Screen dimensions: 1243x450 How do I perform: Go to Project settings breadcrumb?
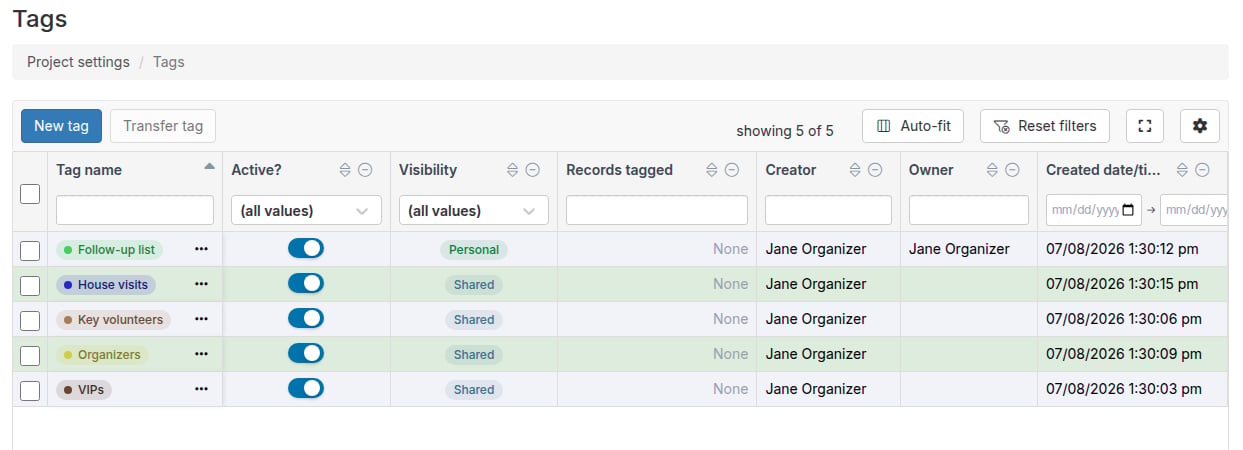(78, 62)
